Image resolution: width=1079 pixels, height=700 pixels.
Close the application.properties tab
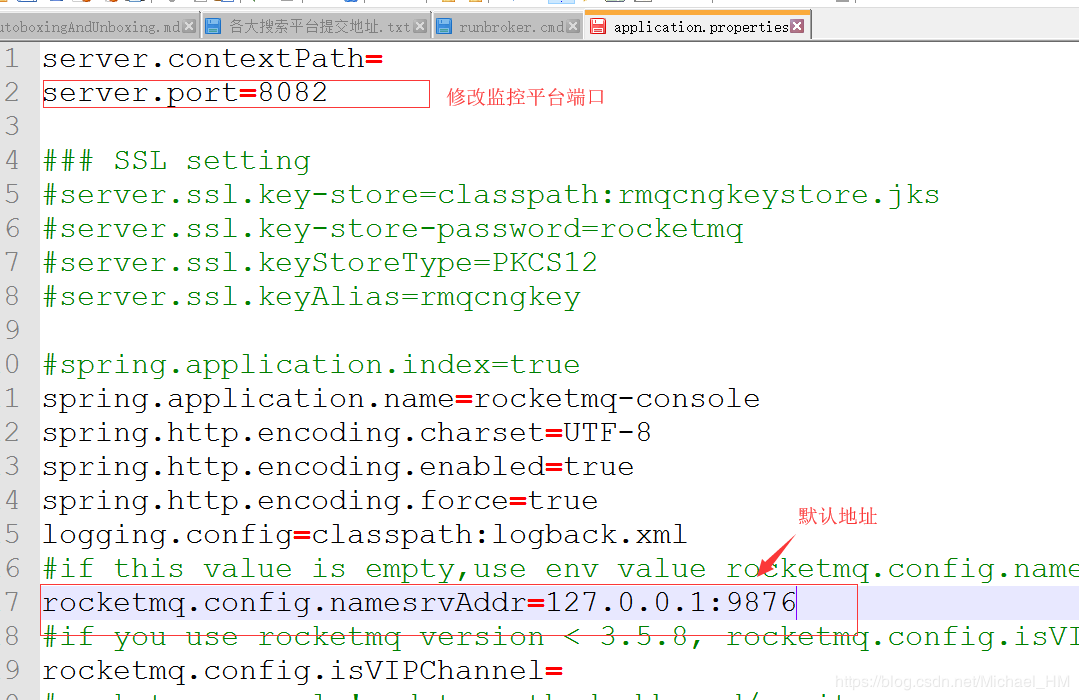tap(797, 26)
